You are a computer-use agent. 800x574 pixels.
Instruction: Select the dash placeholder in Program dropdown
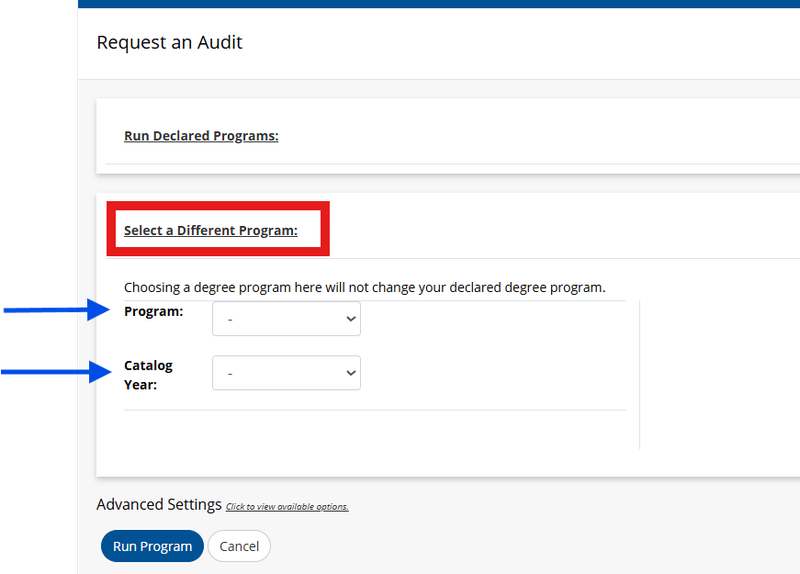(x=230, y=320)
